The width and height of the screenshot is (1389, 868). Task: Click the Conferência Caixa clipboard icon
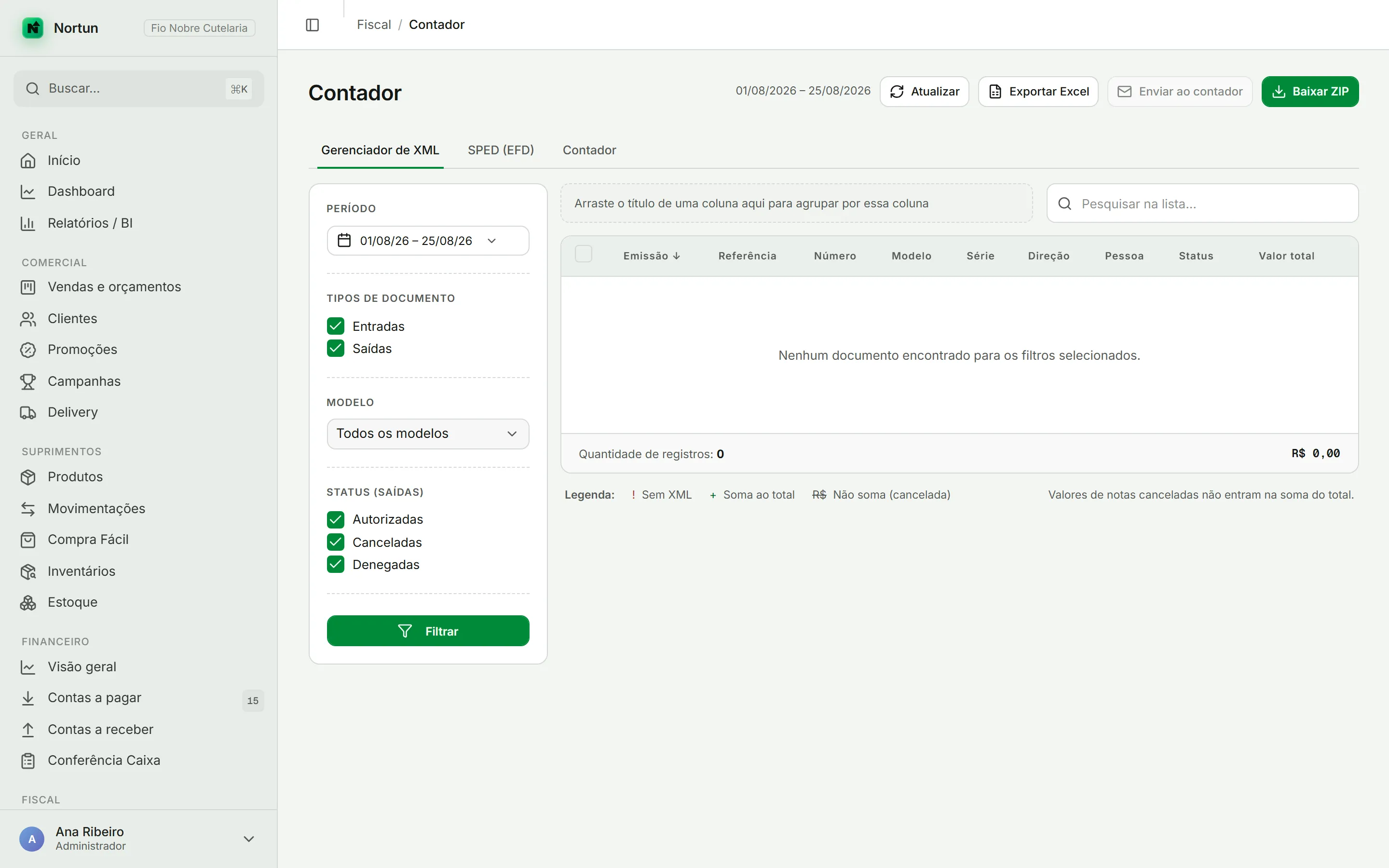point(28,760)
